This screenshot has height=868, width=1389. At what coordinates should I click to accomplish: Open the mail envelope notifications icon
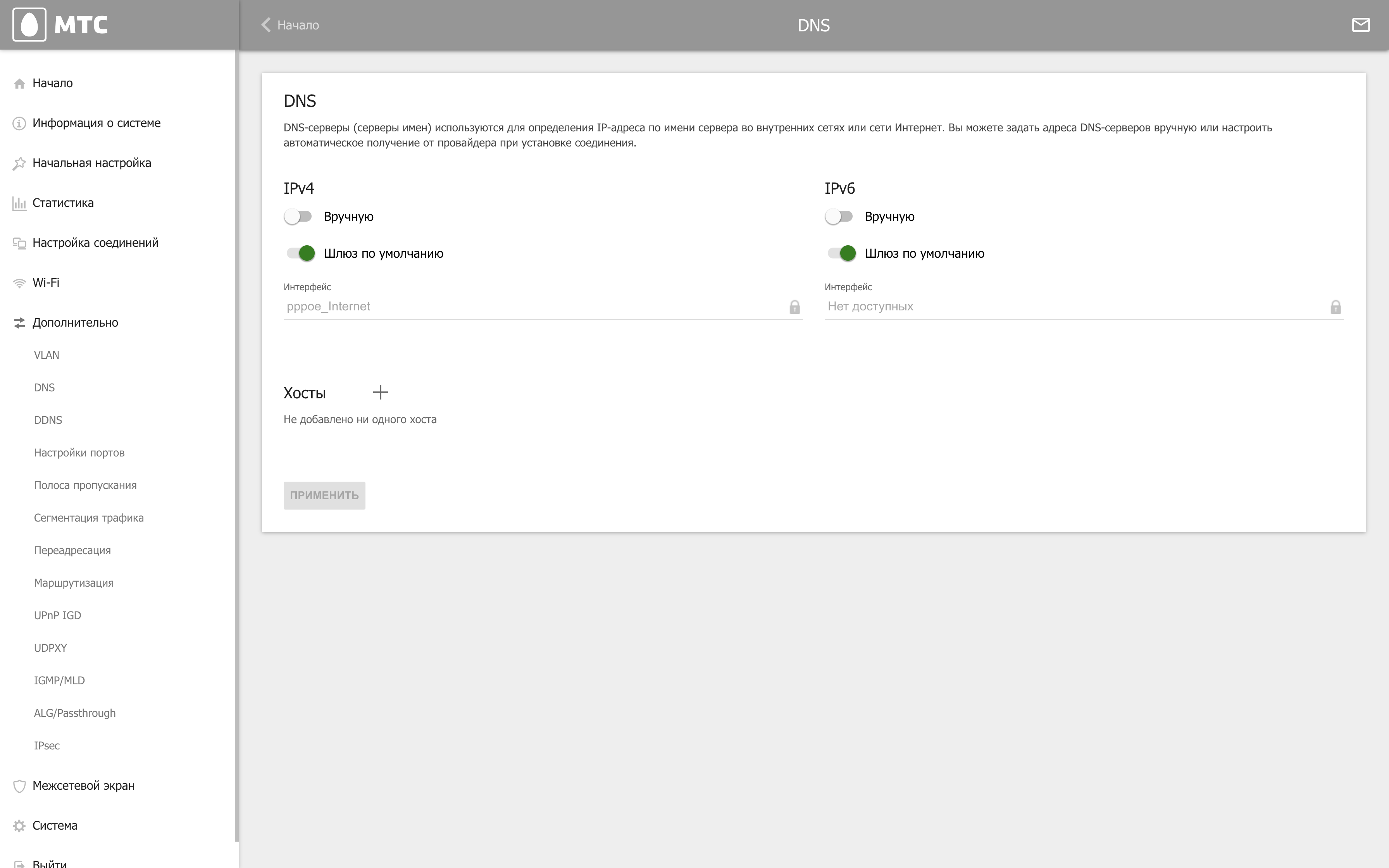point(1360,25)
